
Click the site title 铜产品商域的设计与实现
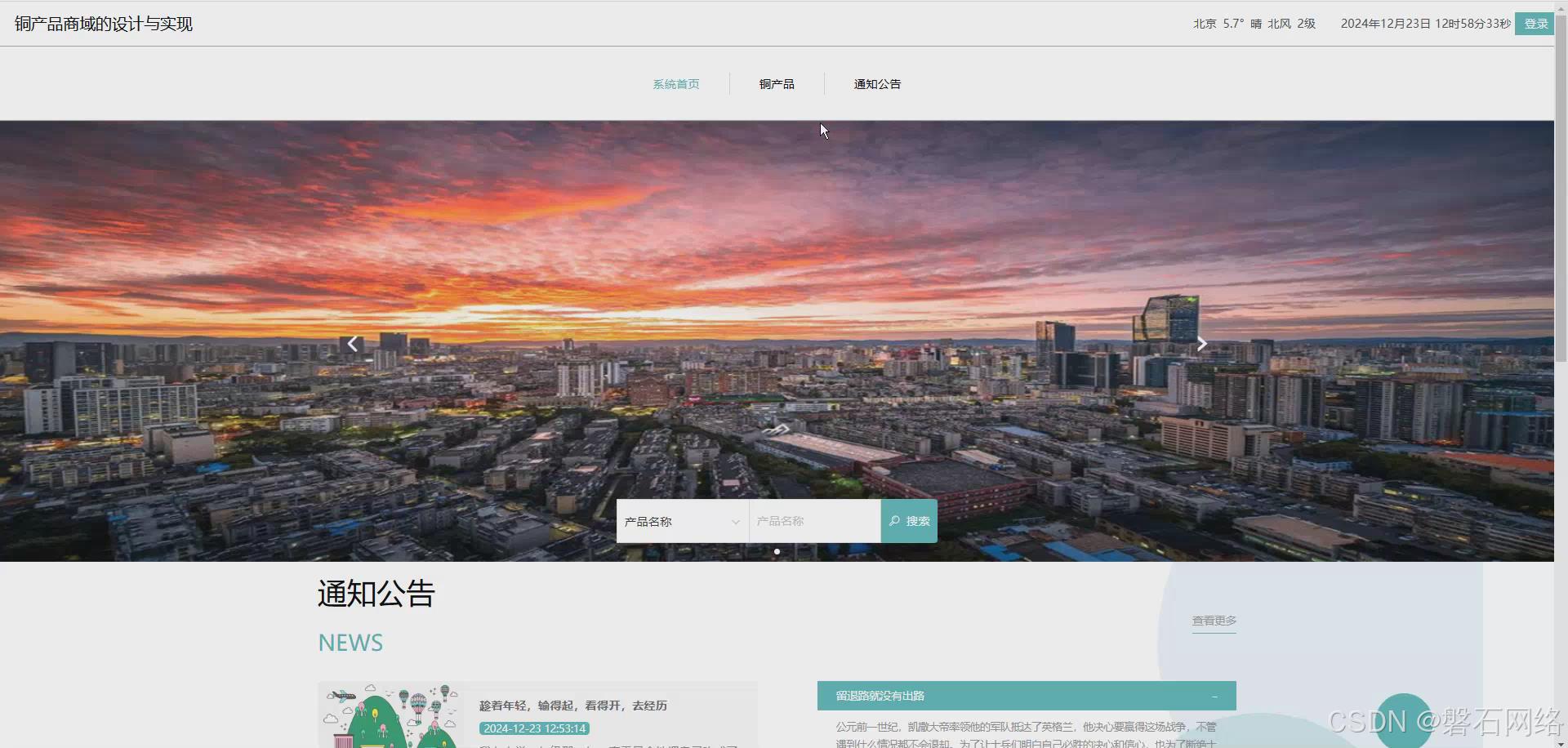click(x=104, y=24)
